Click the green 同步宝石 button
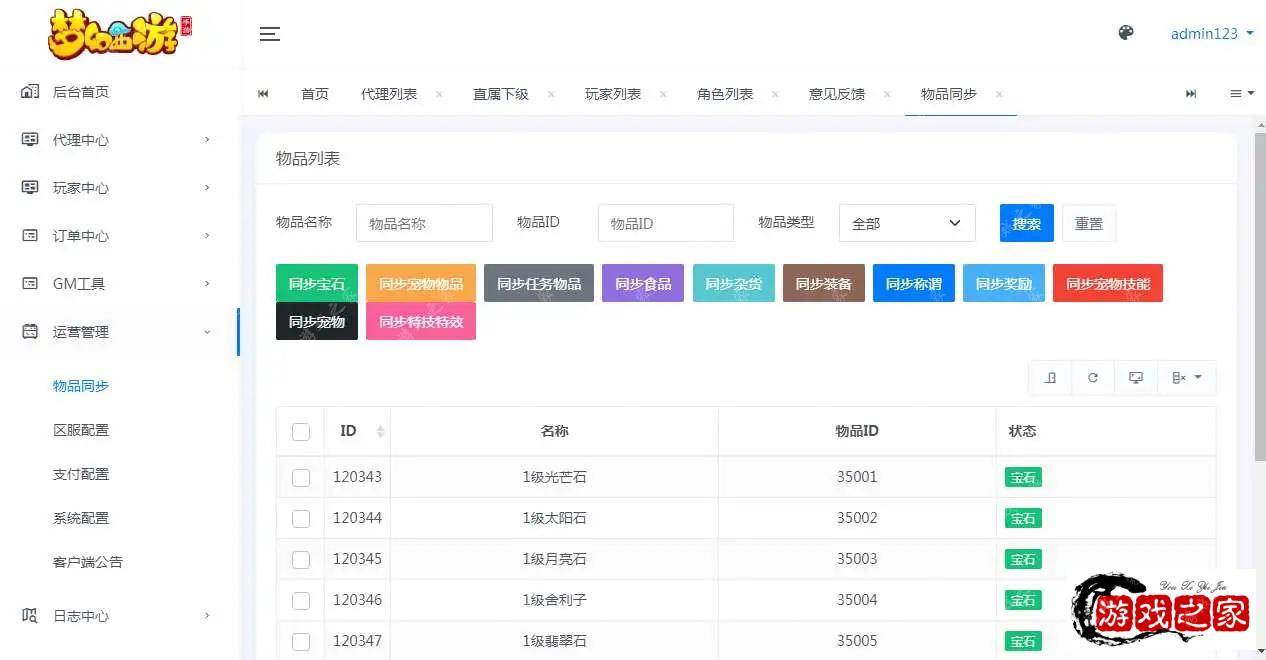Image resolution: width=1266 pixels, height=660 pixels. pyautogui.click(x=316, y=283)
